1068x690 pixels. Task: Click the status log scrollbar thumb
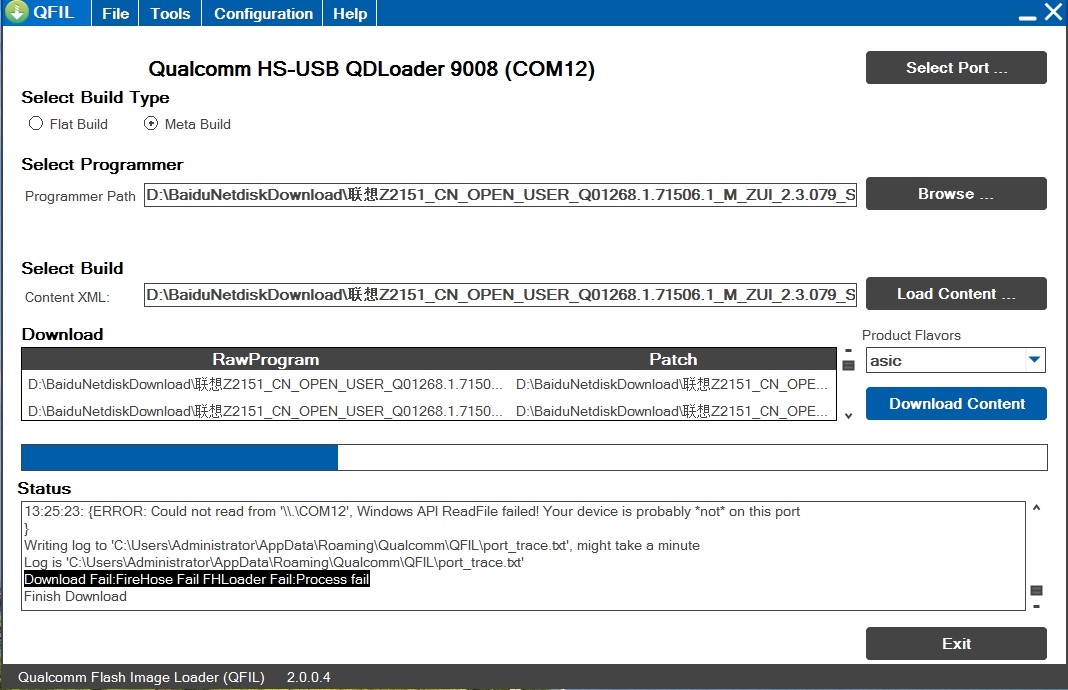click(x=1036, y=591)
